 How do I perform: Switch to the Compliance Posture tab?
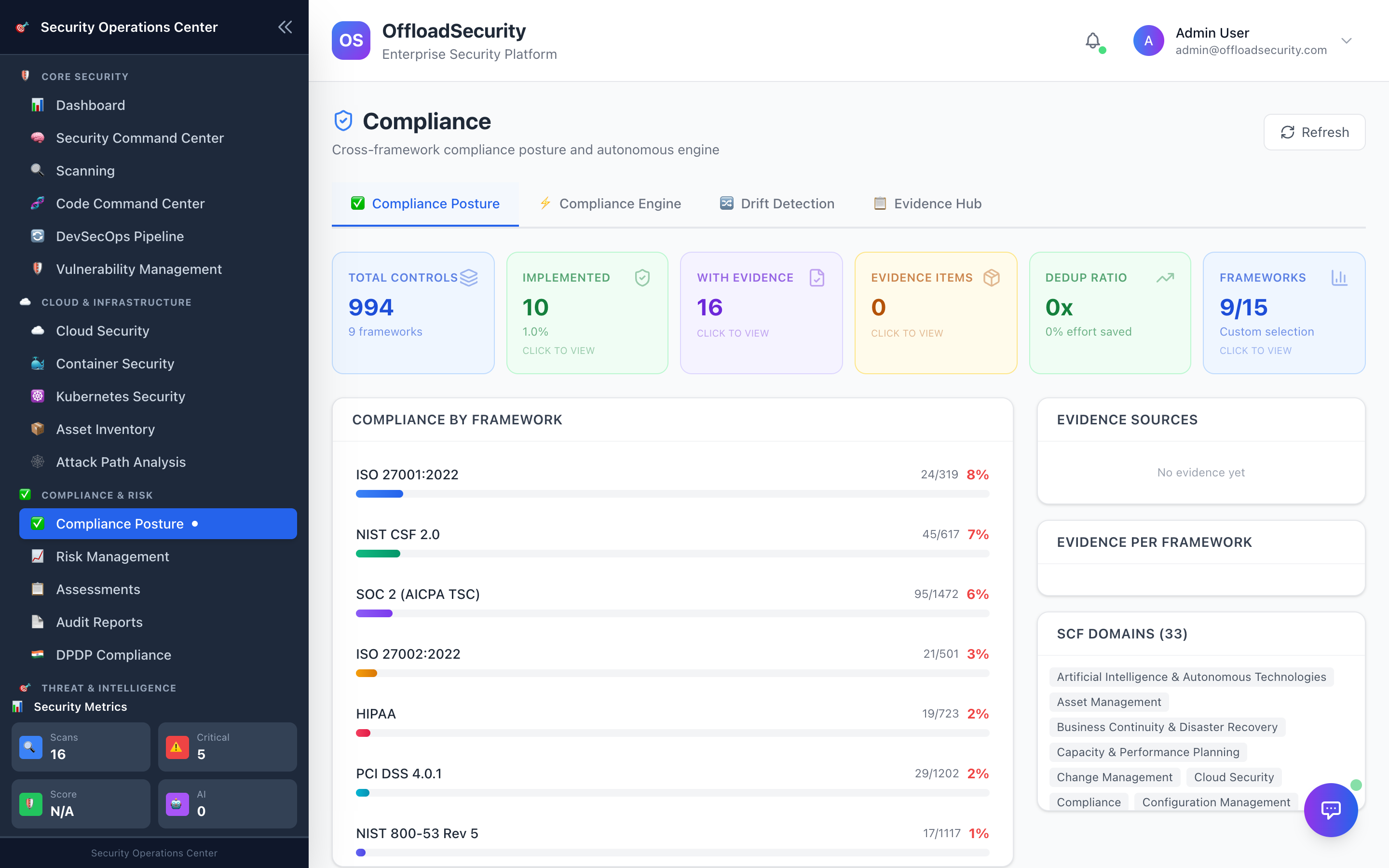point(425,204)
